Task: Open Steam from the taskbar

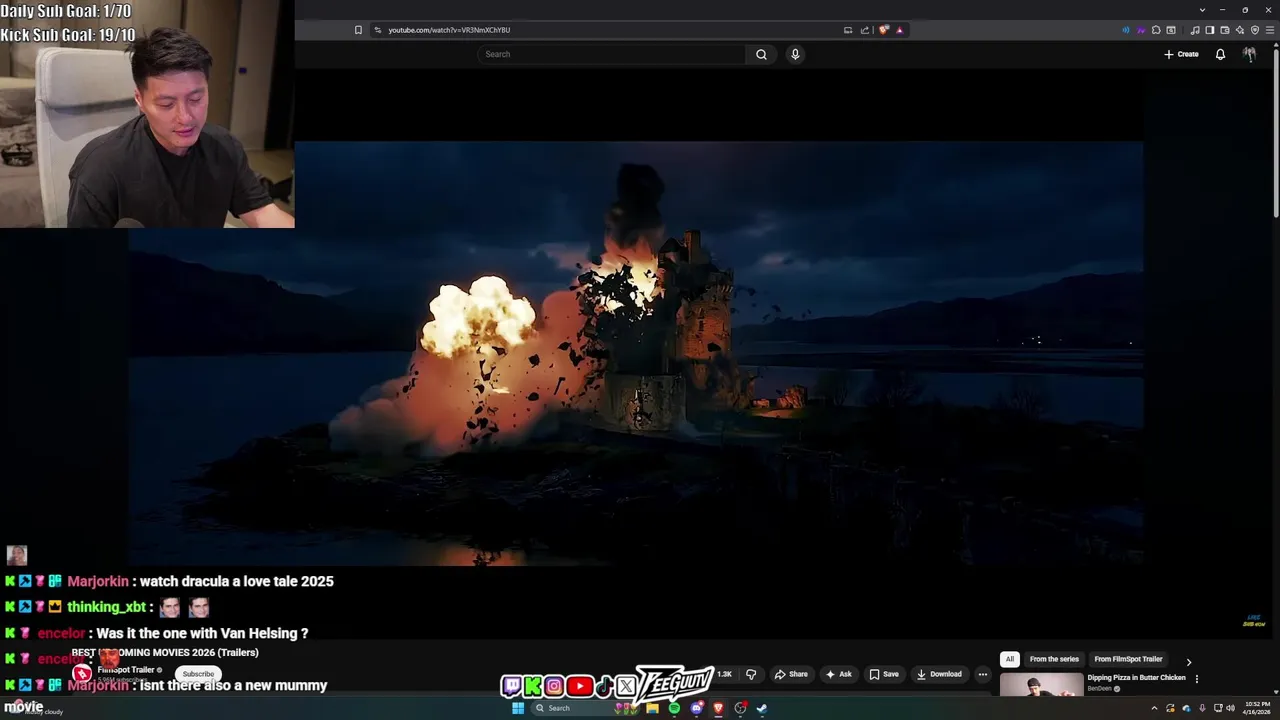Action: coord(761,708)
